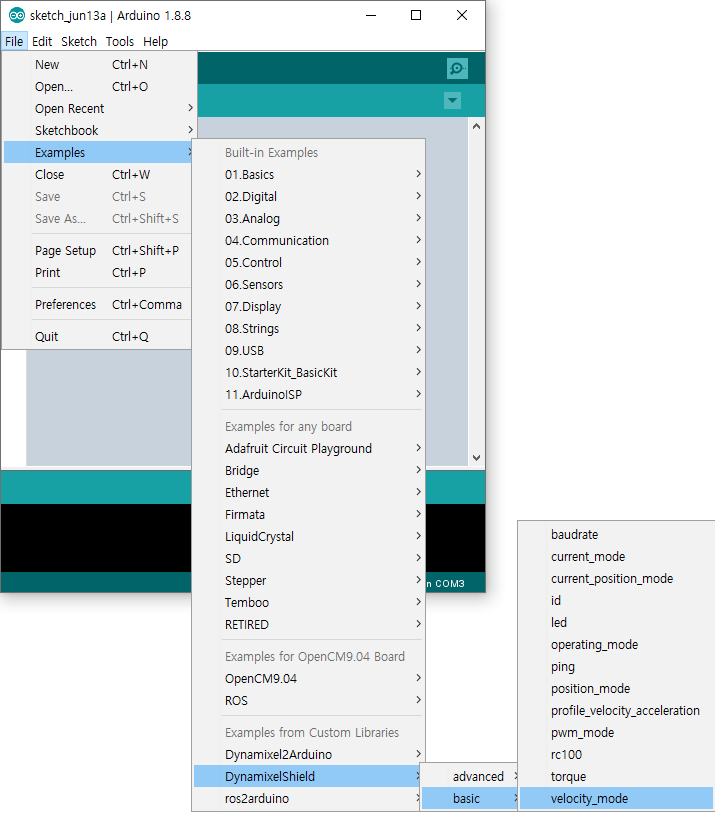The image size is (715, 813).
Task: Click the tab options dropdown arrow
Action: [453, 101]
